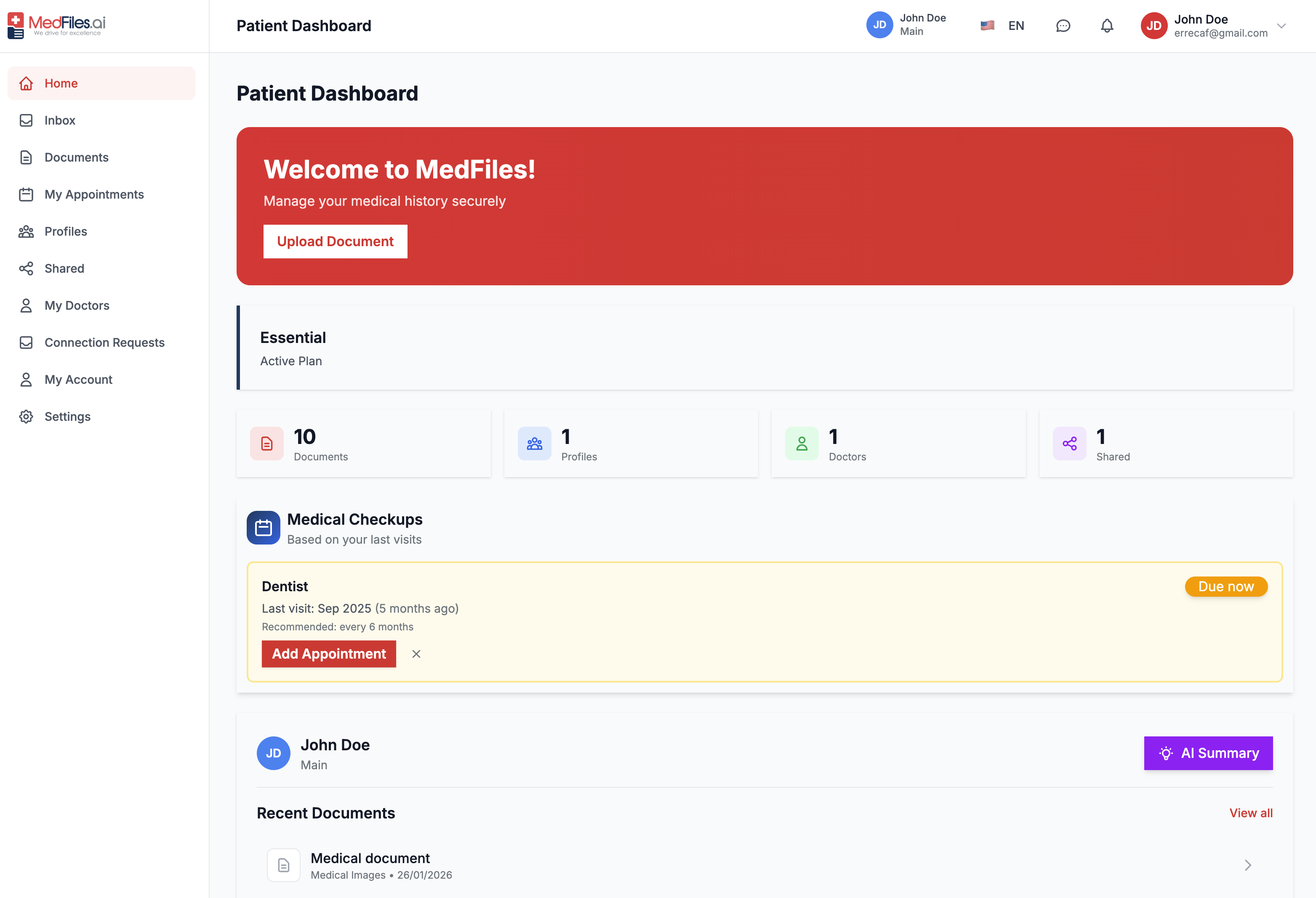
Task: Open Settings in sidebar
Action: [x=101, y=417]
